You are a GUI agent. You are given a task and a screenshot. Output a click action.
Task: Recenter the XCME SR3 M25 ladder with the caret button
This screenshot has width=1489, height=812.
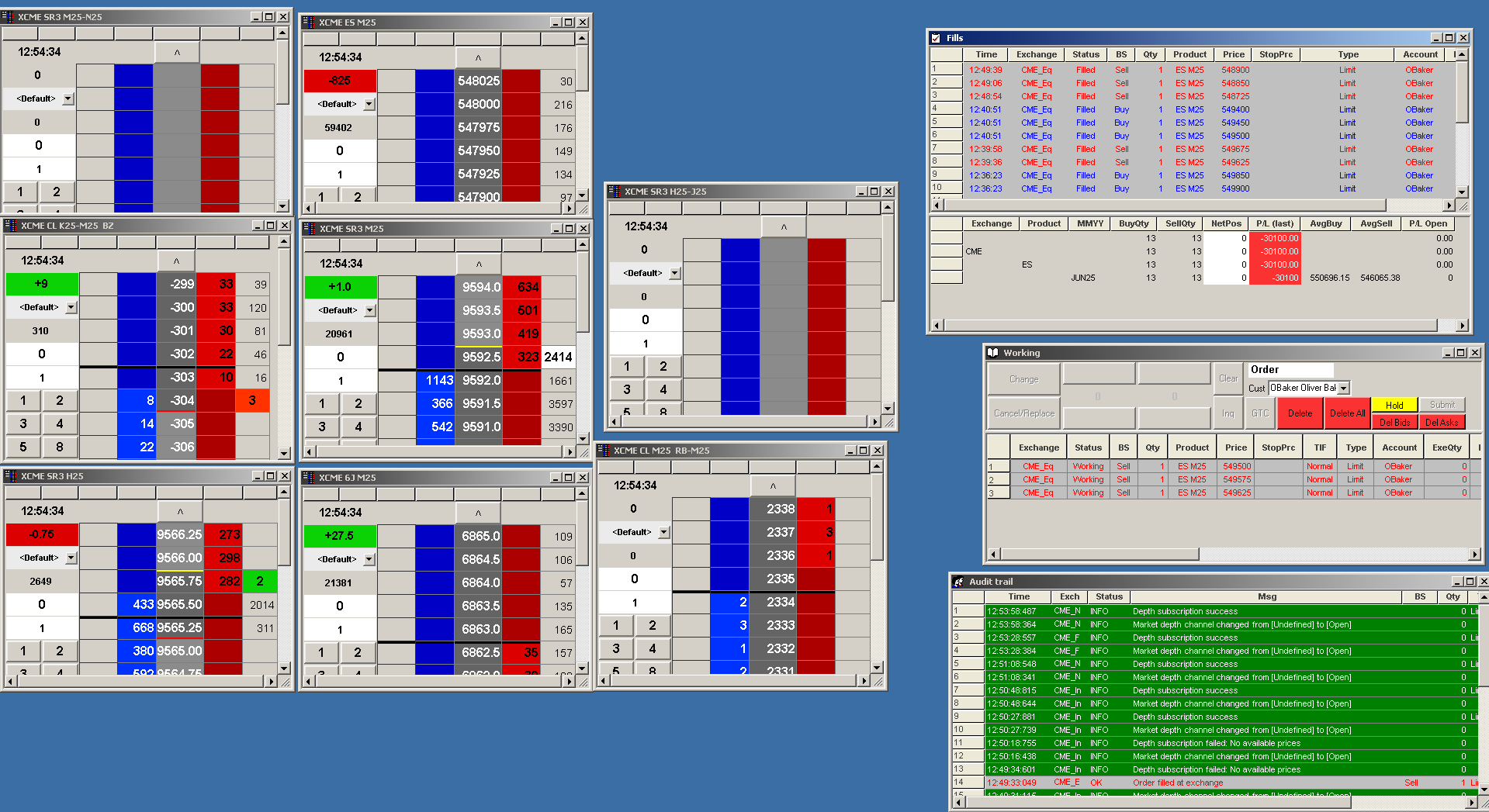478,264
